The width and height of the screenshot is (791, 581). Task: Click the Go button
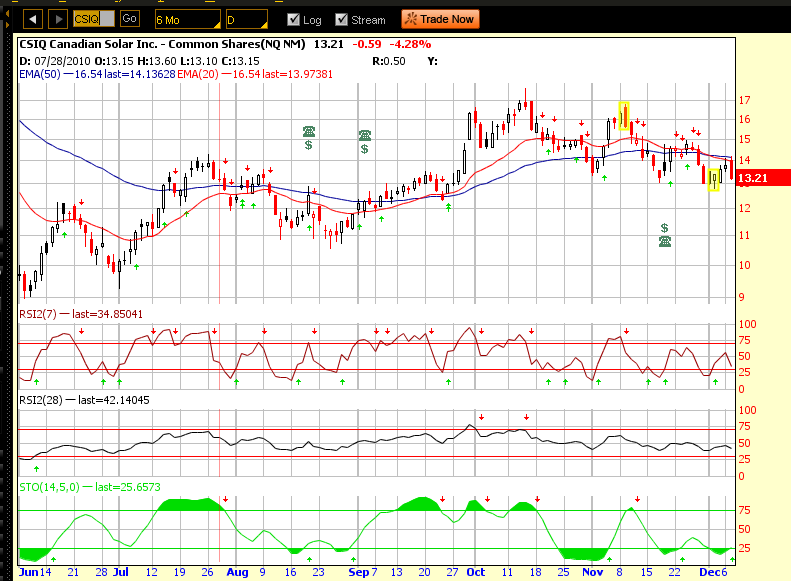129,19
